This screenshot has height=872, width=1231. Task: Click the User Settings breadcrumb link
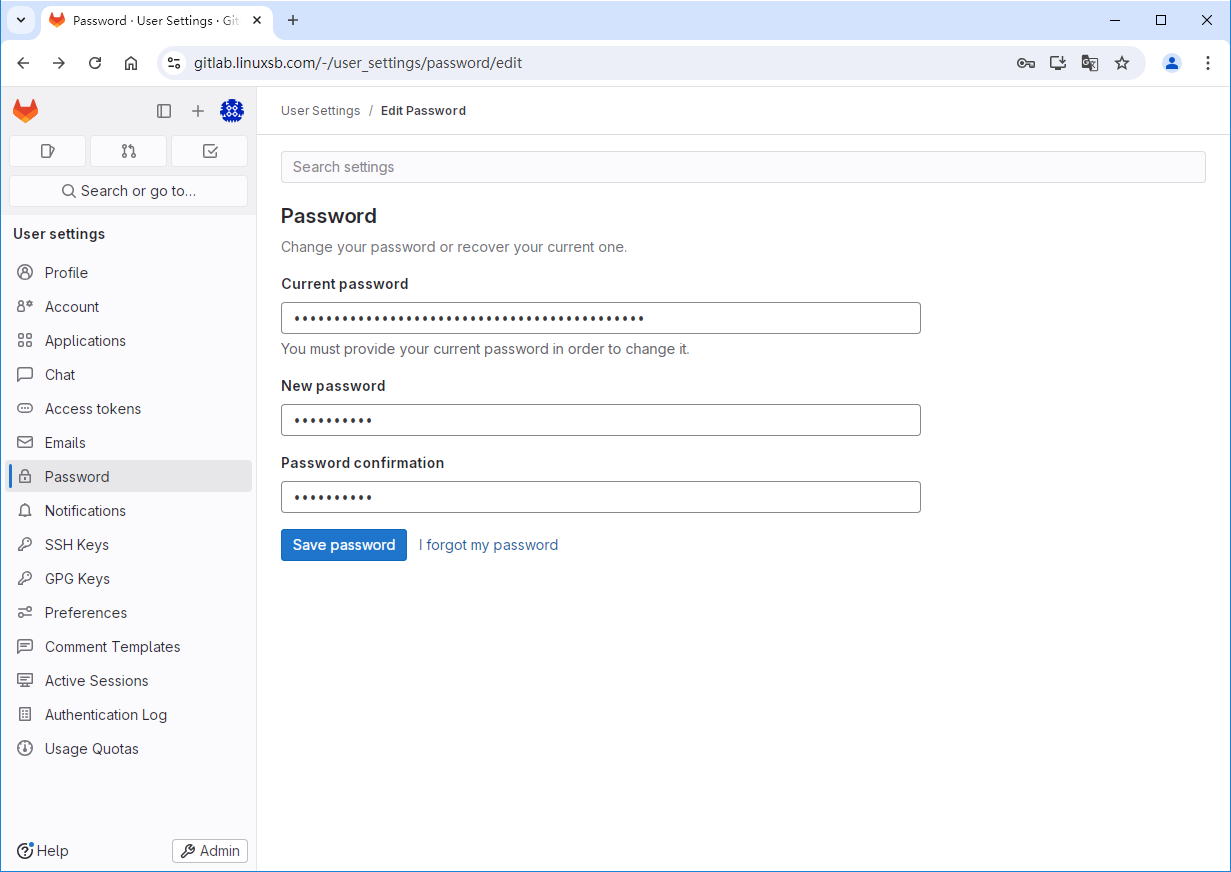point(320,111)
